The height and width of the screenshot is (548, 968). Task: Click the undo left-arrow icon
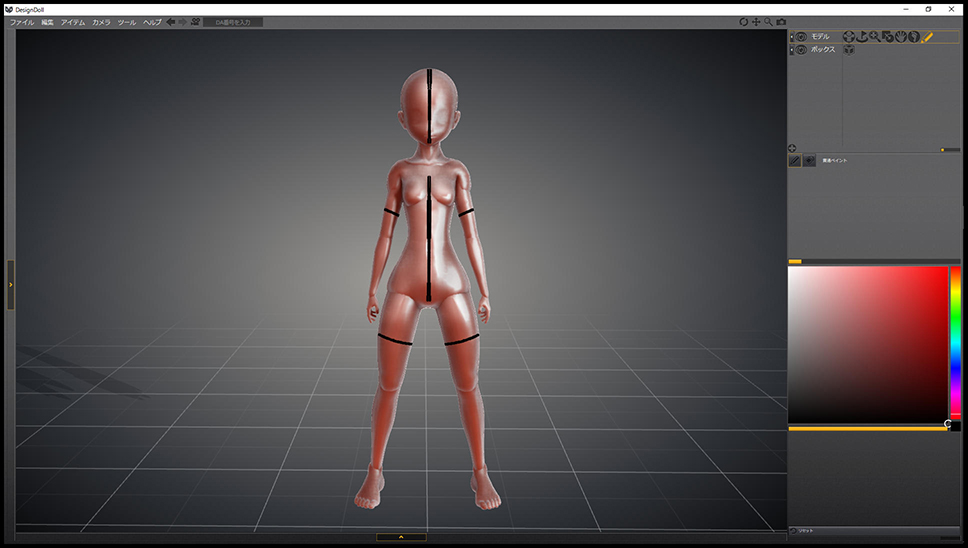coord(171,22)
